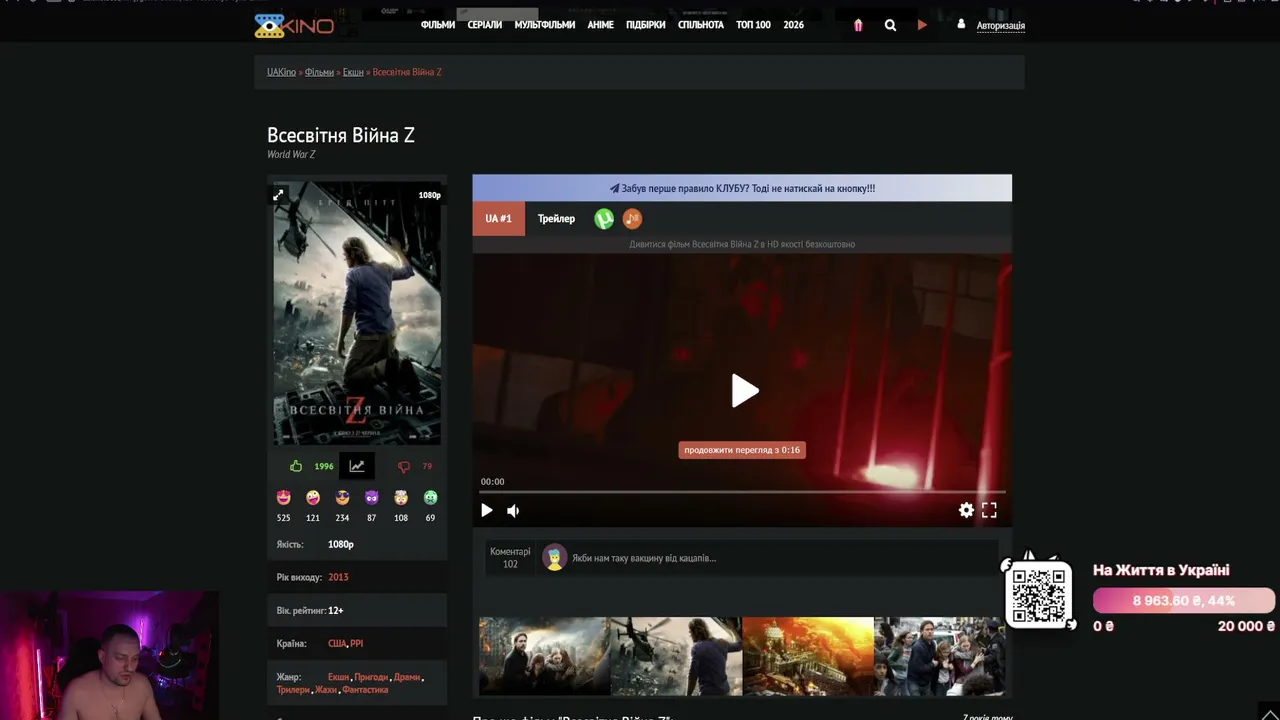
Task: React with the purple devil emoji (87)
Action: [372, 497]
